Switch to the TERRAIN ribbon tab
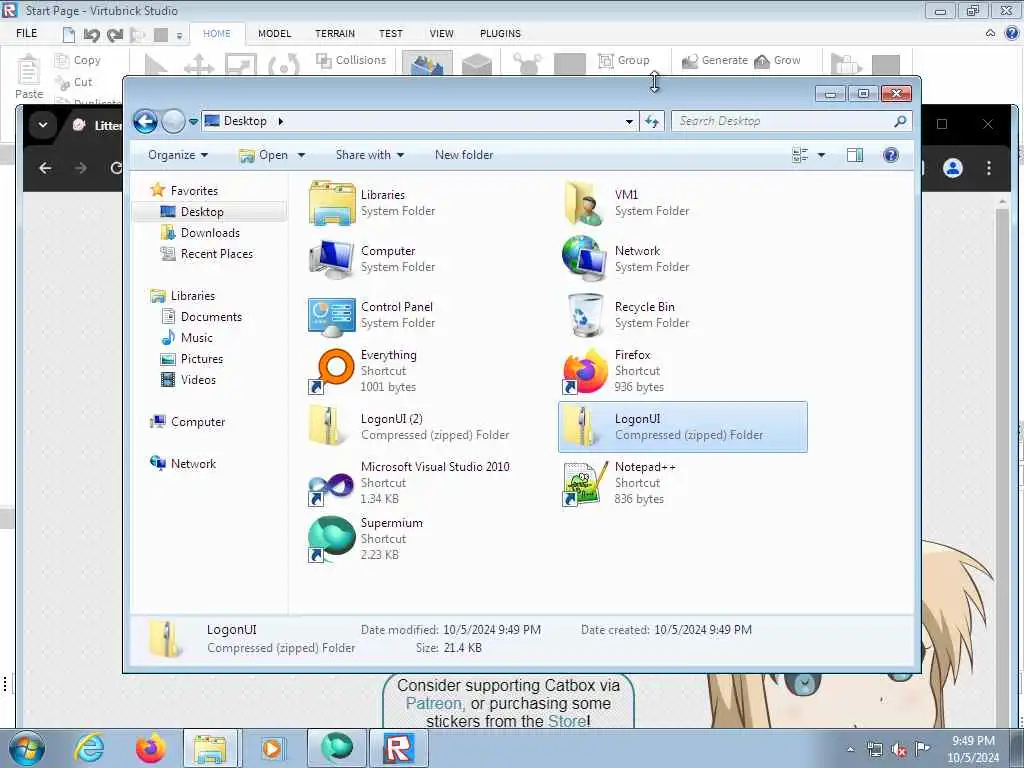Screen dimensions: 1024x768 pos(335,33)
